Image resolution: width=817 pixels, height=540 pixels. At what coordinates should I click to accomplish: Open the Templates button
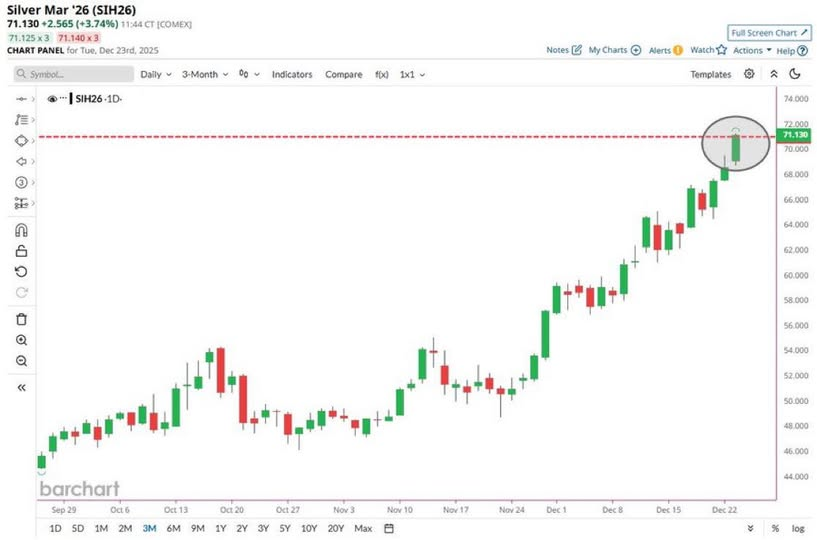[x=711, y=74]
